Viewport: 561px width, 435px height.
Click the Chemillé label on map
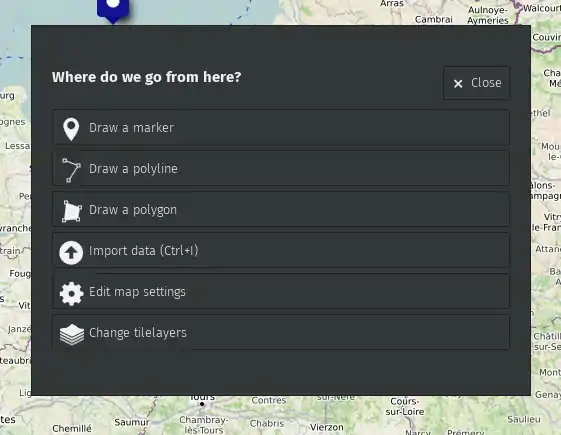(x=72, y=428)
